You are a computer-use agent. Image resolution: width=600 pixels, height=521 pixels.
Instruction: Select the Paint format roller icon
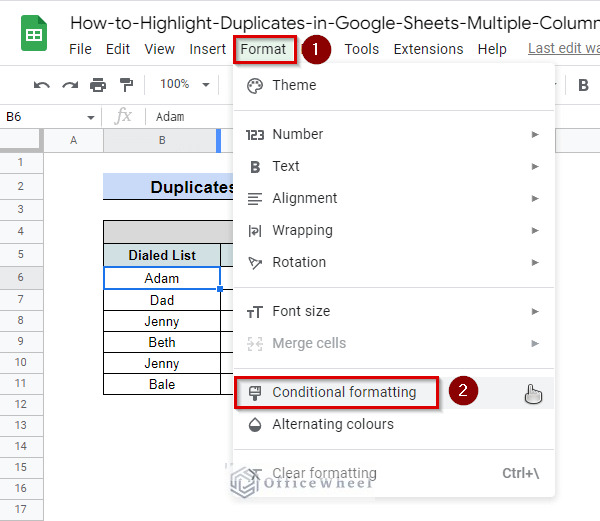[126, 85]
